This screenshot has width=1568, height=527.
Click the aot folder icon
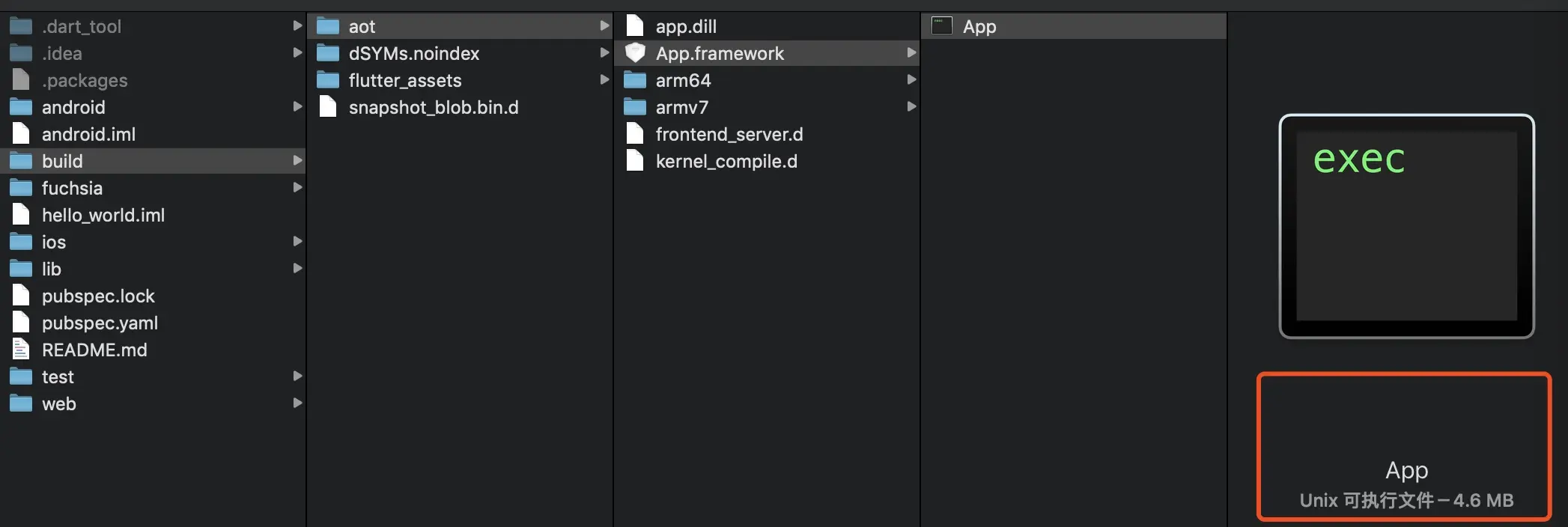[328, 26]
